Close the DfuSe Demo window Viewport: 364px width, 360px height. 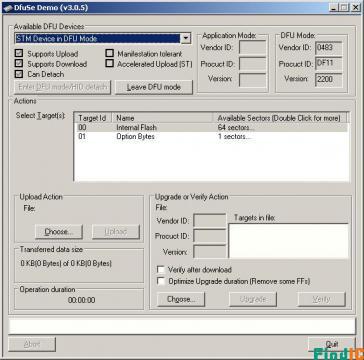(x=355, y=7)
